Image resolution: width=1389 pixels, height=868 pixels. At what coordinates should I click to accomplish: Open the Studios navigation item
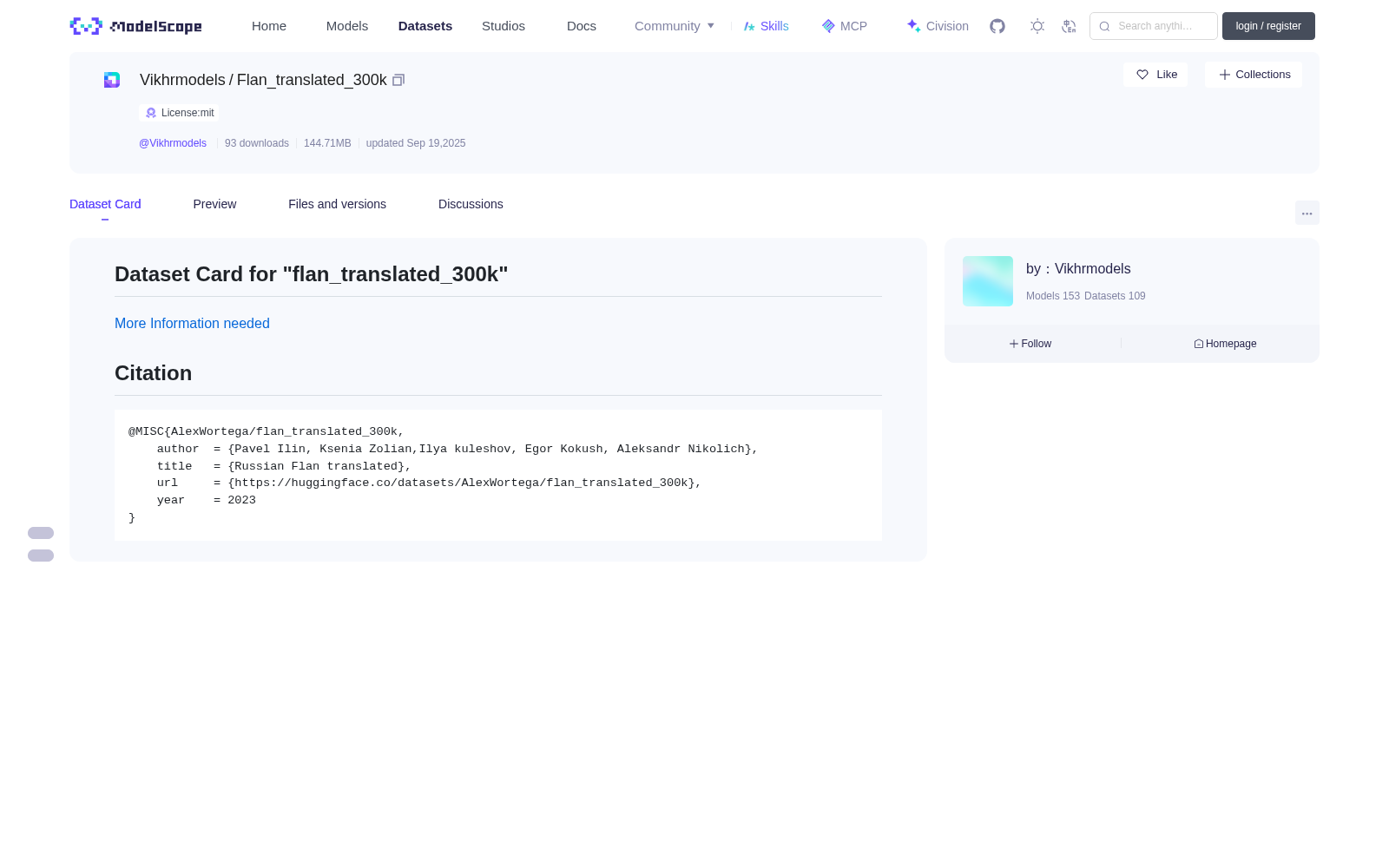point(504,26)
